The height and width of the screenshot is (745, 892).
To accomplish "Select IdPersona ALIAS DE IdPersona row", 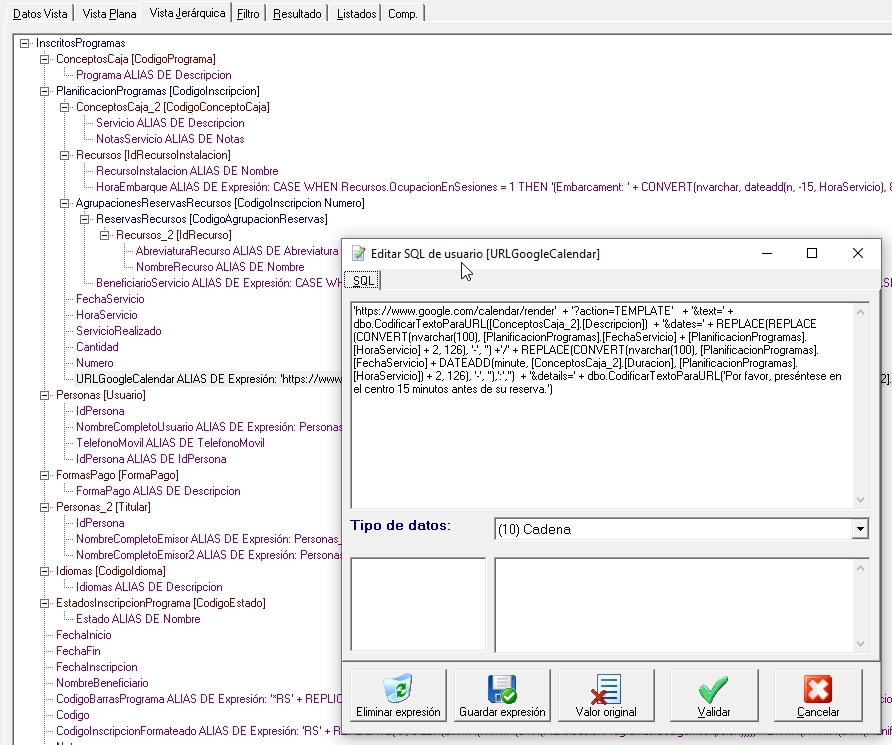I will coord(151,459).
